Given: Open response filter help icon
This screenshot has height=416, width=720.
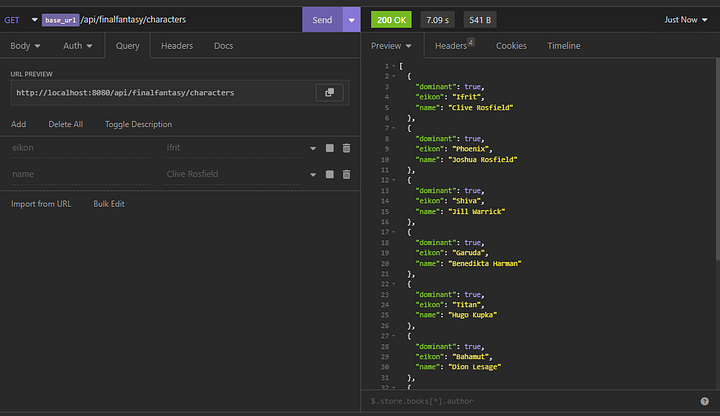Looking at the screenshot, I should click(x=704, y=401).
